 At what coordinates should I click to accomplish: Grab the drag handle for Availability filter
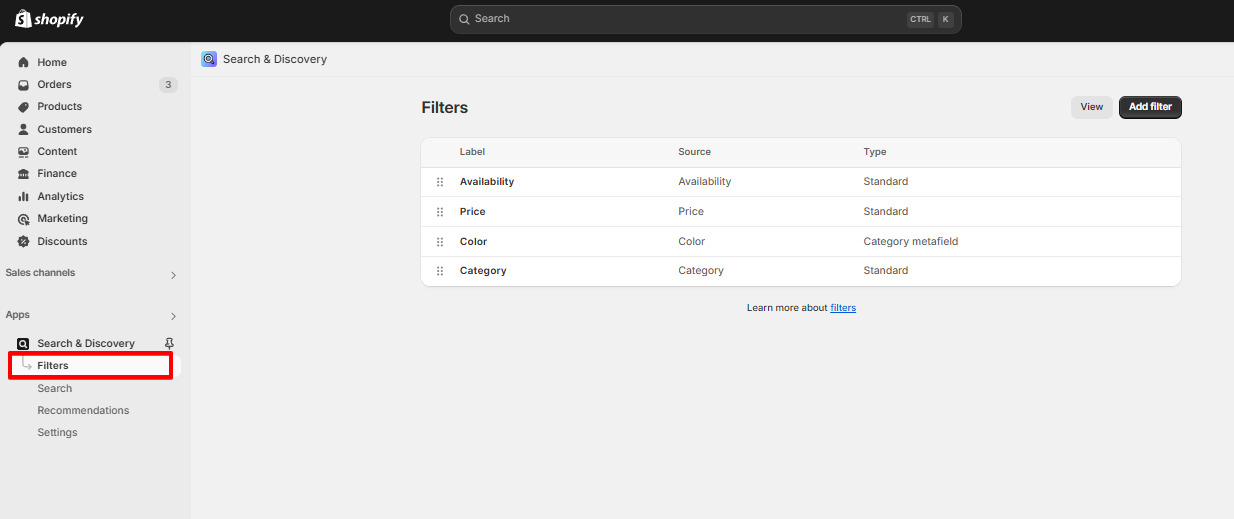440,182
